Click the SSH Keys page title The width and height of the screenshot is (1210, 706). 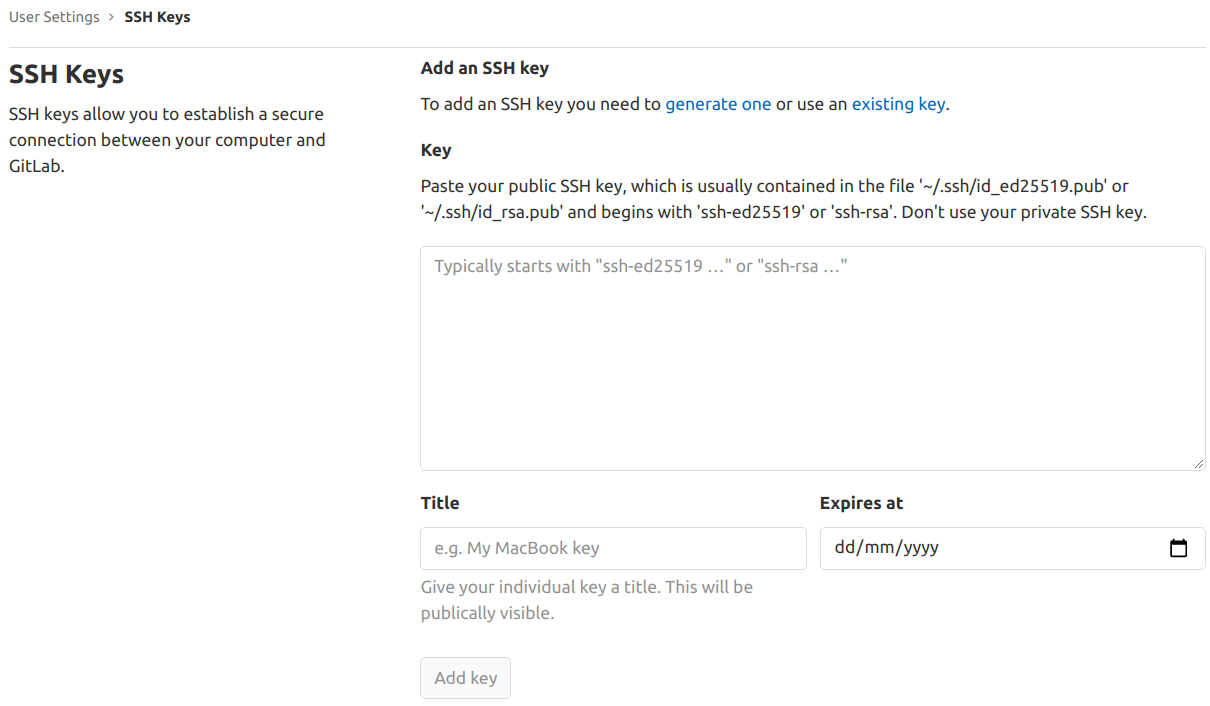pyautogui.click(x=66, y=74)
